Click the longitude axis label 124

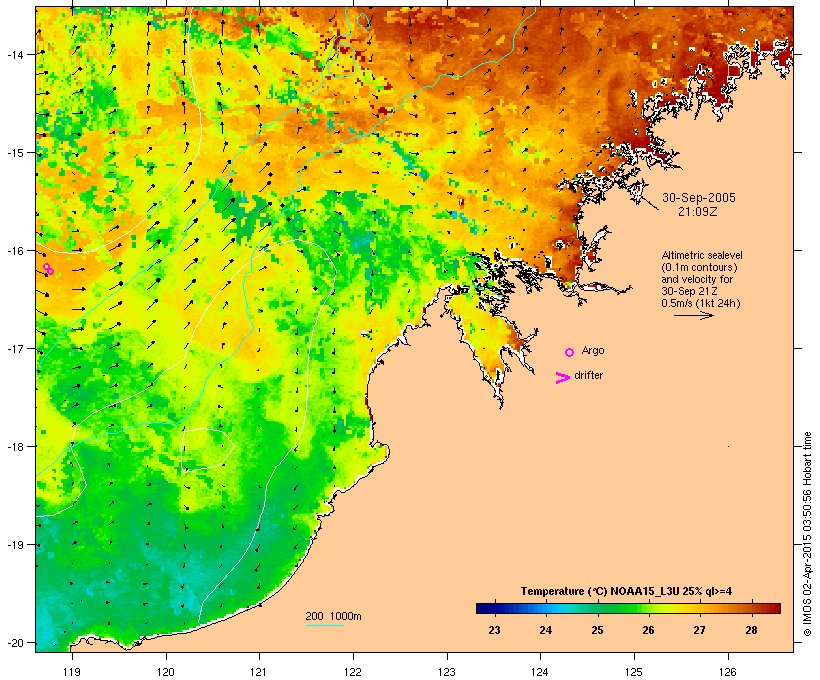(540, 672)
